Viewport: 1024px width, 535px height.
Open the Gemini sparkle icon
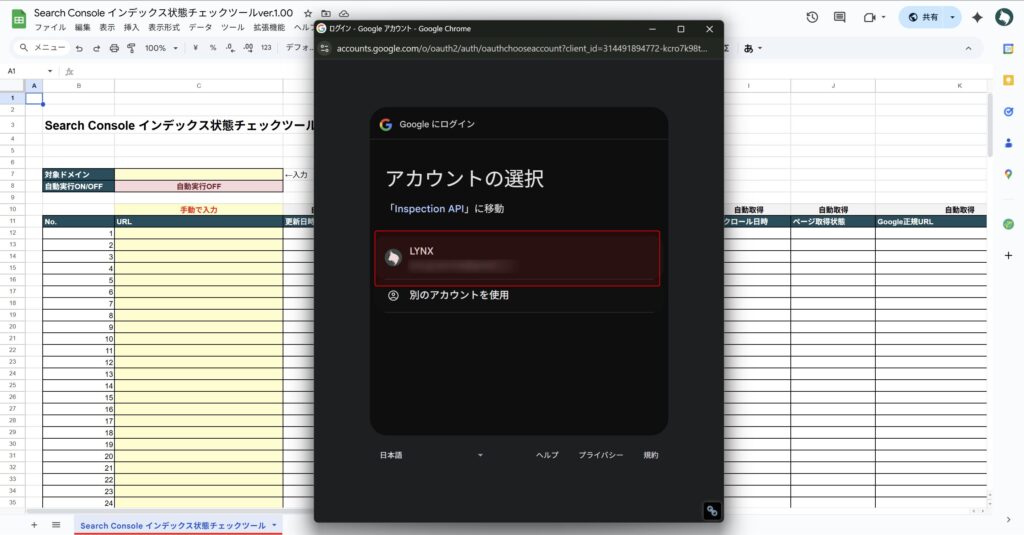(x=977, y=17)
